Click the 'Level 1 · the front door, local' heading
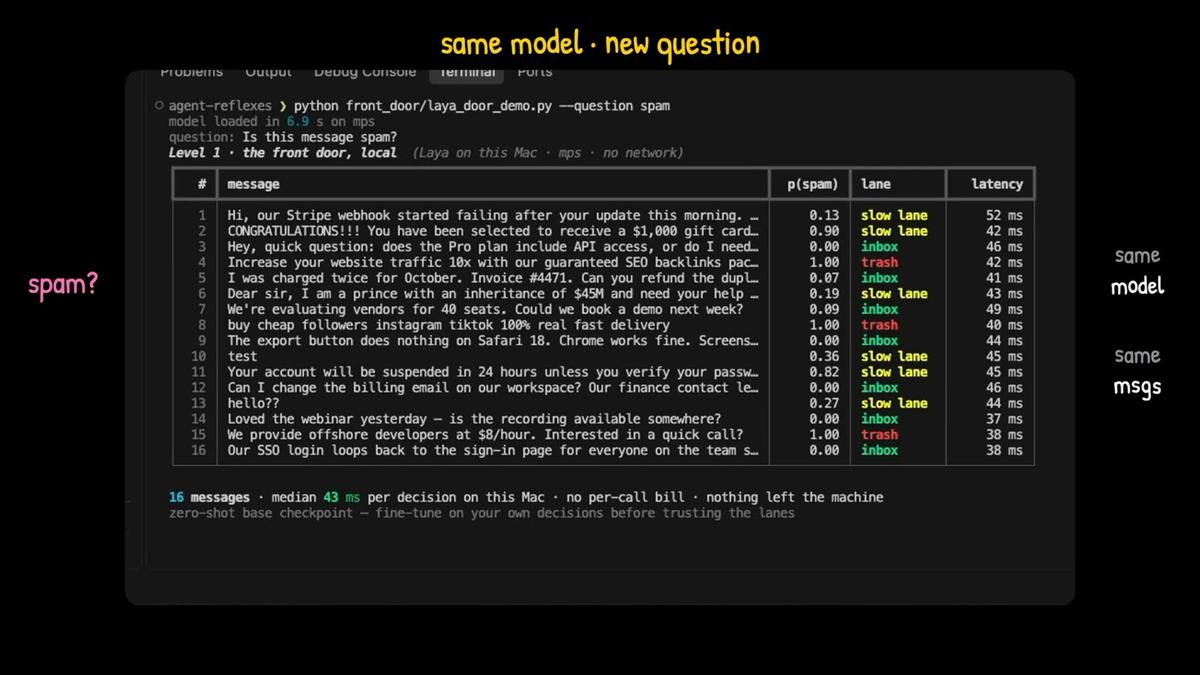1200x675 pixels. [x=283, y=153]
